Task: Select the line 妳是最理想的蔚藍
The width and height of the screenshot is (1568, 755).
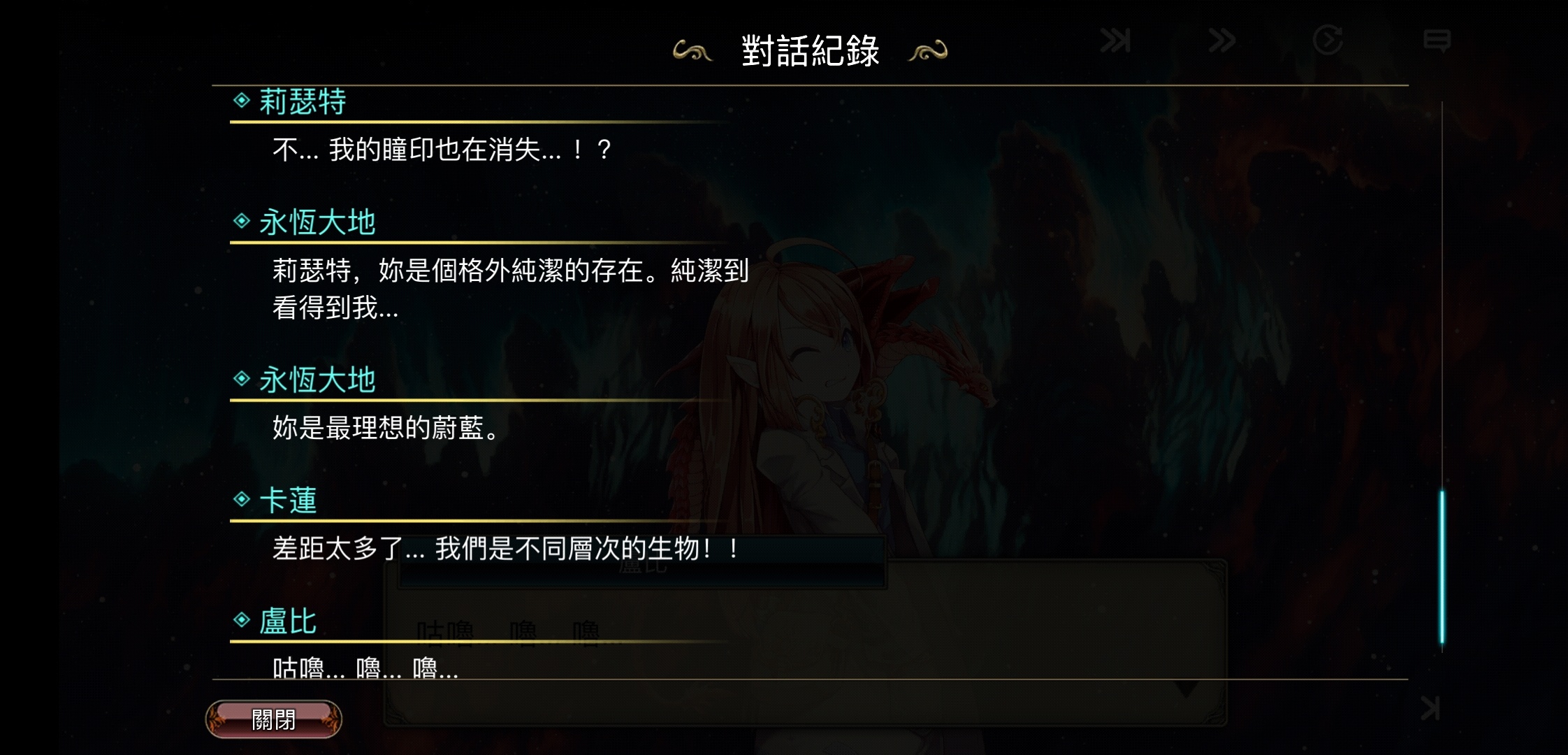Action: 386,428
